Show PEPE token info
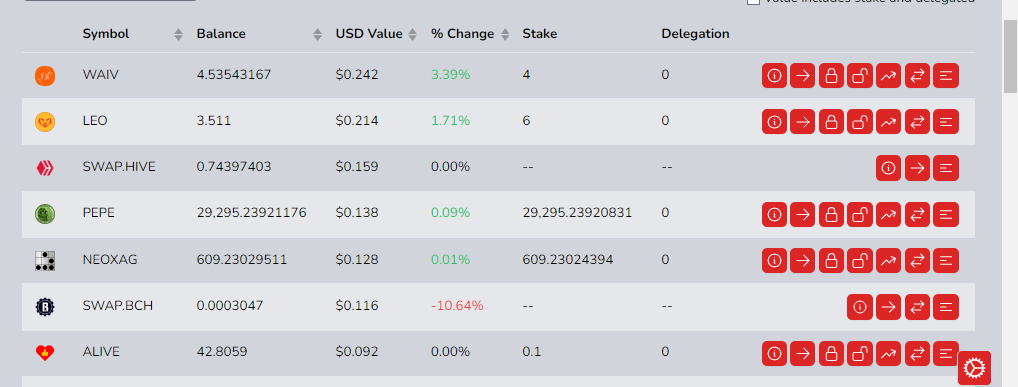This screenshot has height=387, width=1018. 774,214
